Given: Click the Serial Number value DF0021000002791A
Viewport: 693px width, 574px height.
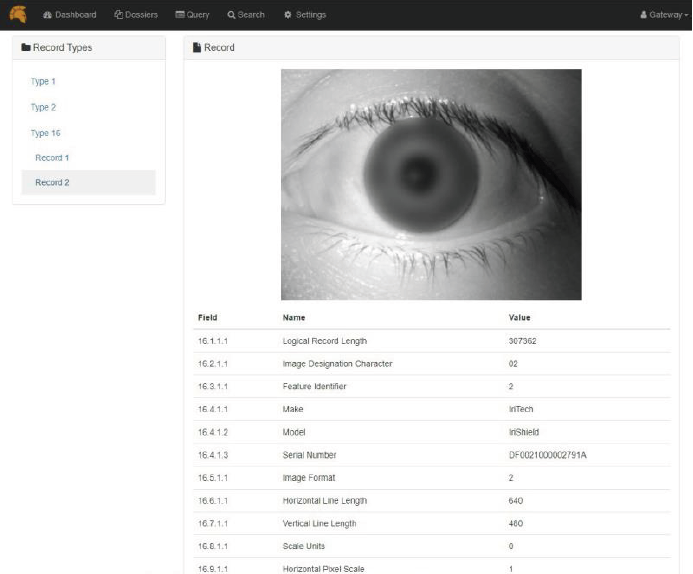Looking at the screenshot, I should tap(547, 455).
